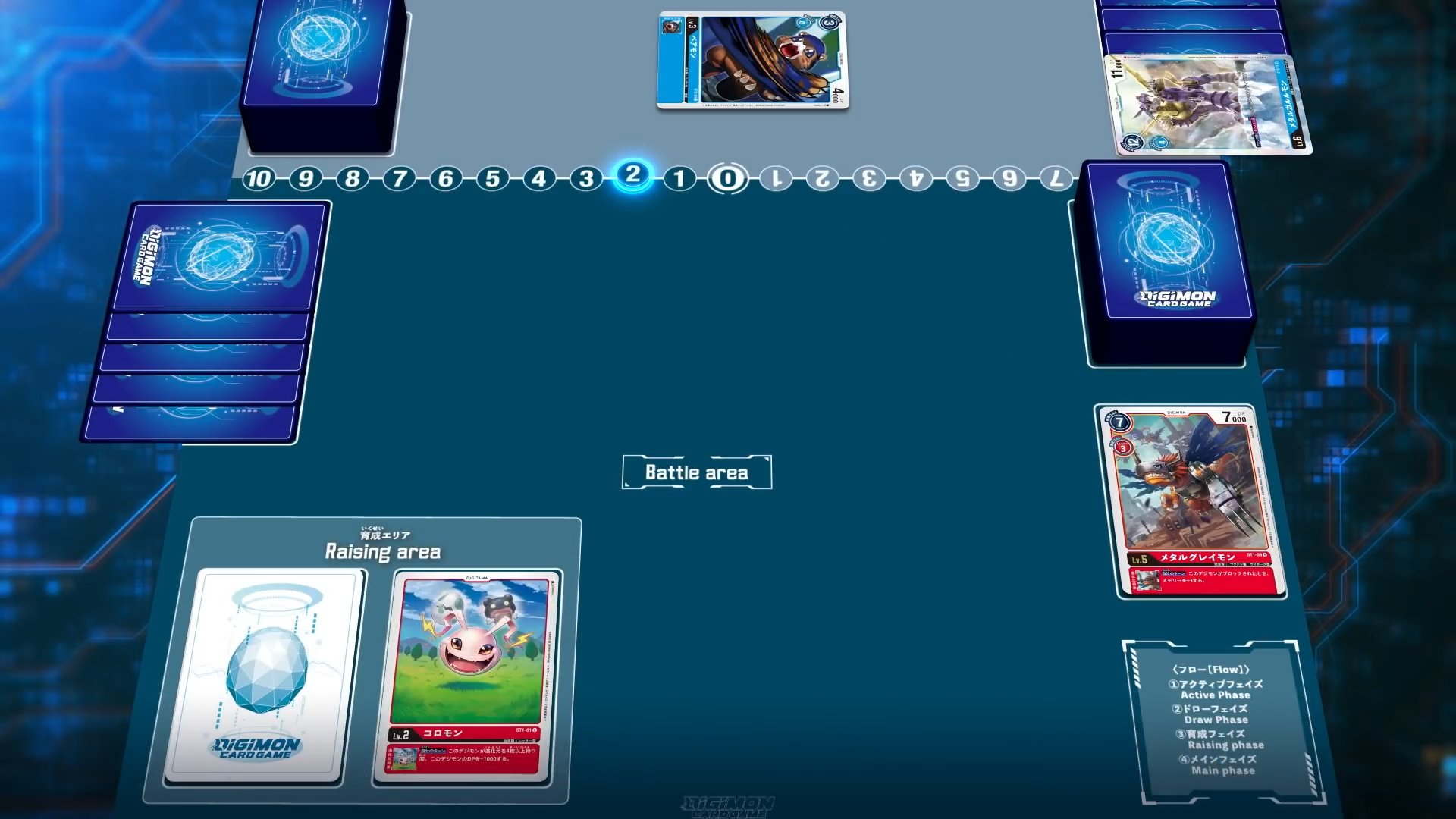Viewport: 1456px width, 819px height.
Task: Click the white Digi-Egg deck card
Action: click(x=265, y=676)
